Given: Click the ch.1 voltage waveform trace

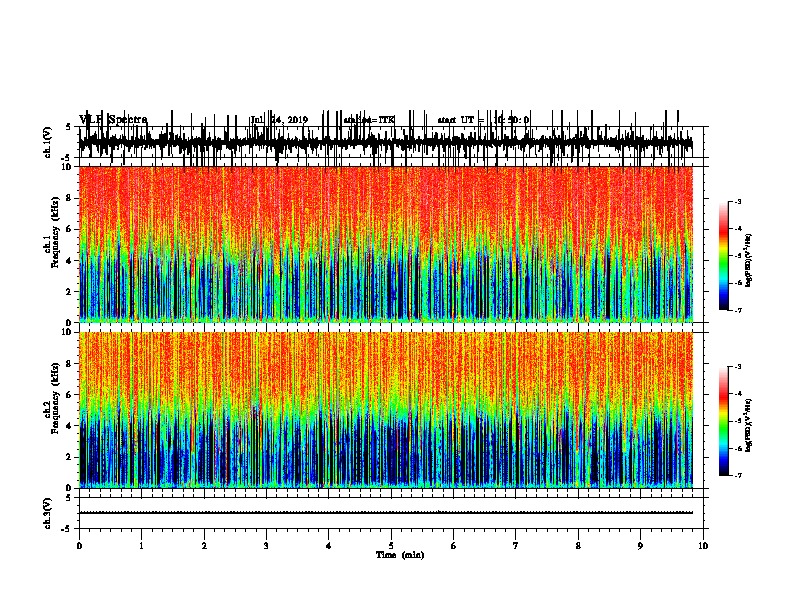Looking at the screenshot, I should point(386,142).
